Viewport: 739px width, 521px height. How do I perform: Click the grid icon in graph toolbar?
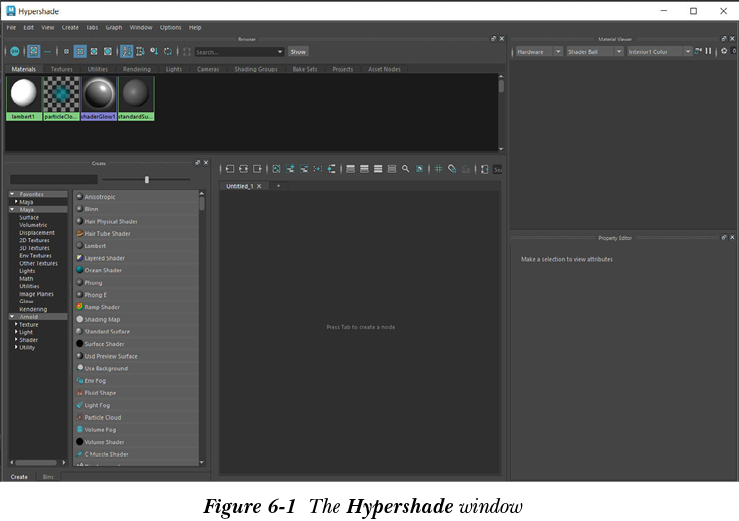click(x=438, y=169)
